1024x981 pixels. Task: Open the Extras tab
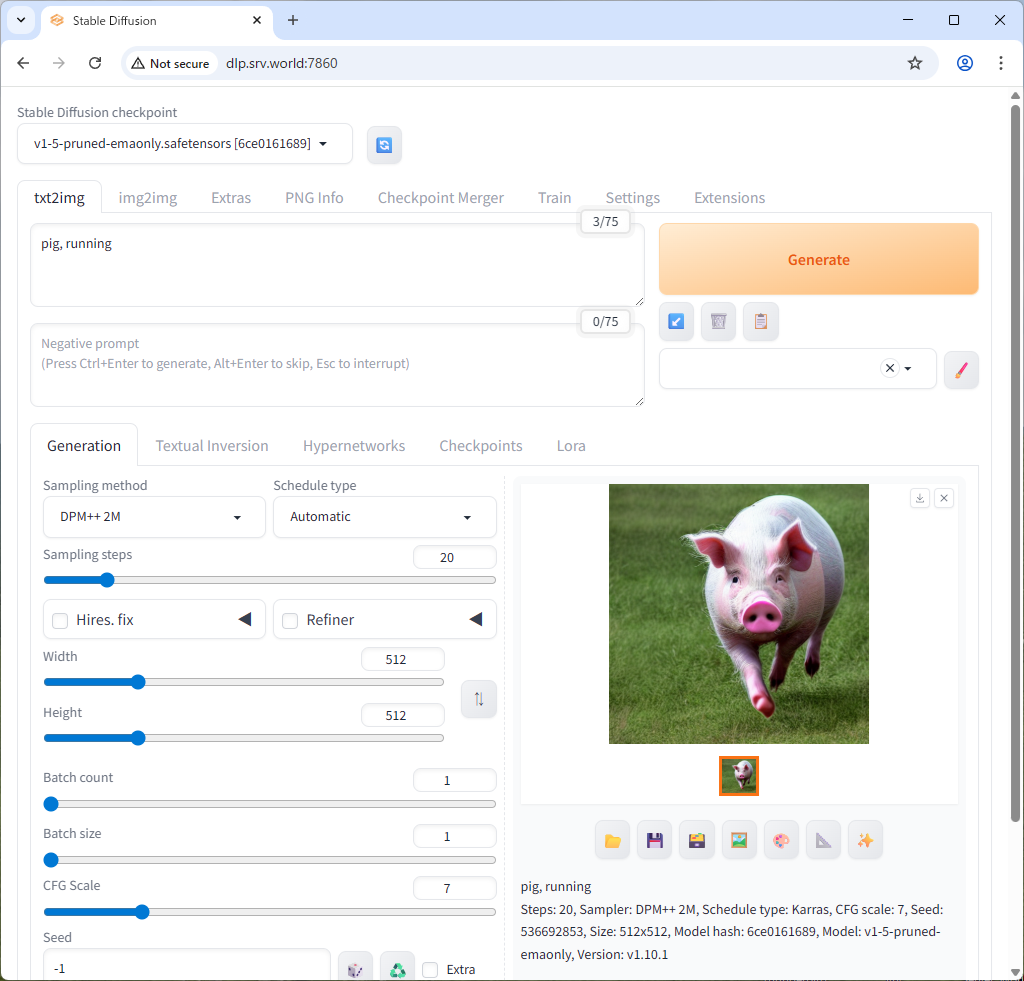(x=231, y=198)
